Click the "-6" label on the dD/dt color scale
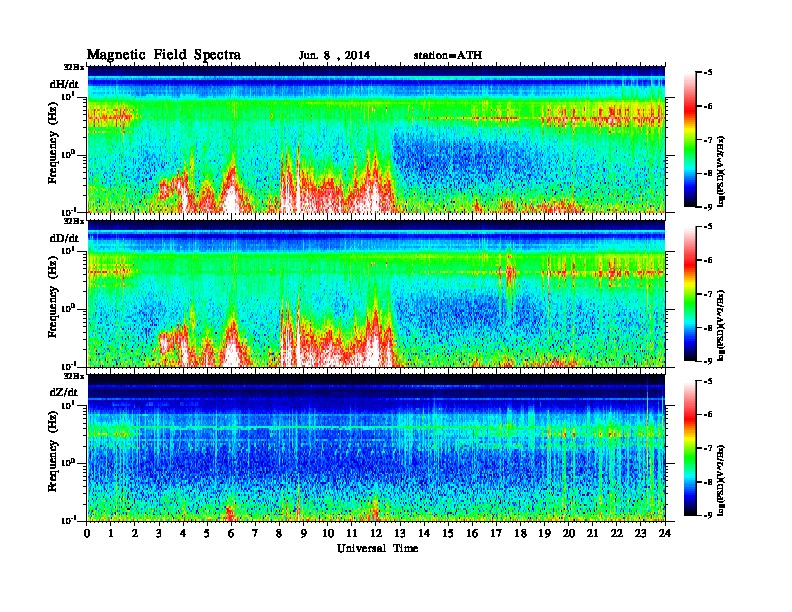This screenshot has height=612, width=792. tap(708, 261)
